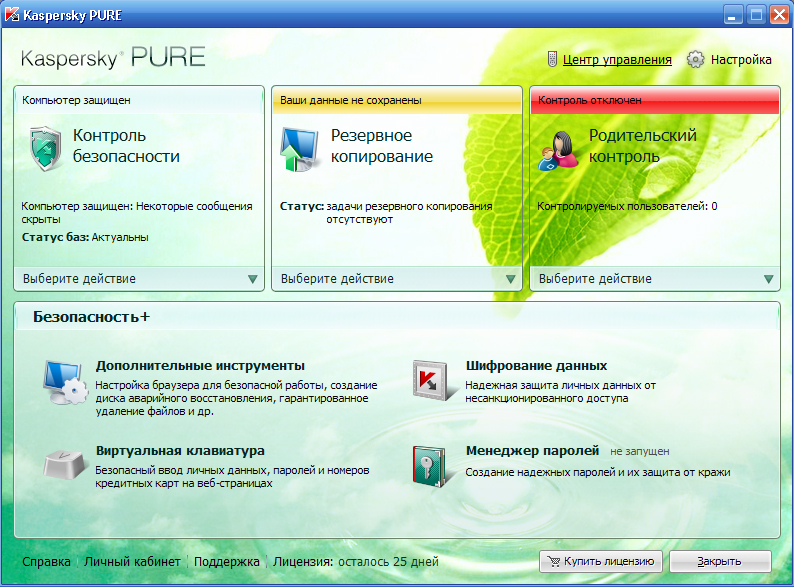Click 'Контролируемых пользователей: 0' text
The image size is (794, 587).
pyautogui.click(x=627, y=206)
